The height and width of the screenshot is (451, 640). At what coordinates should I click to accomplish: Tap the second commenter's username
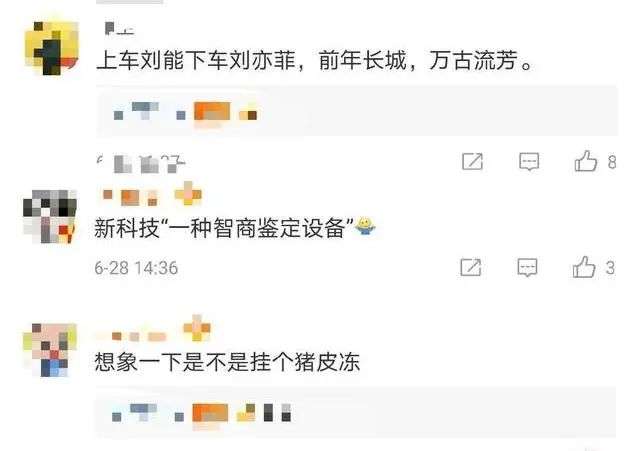coord(151,196)
